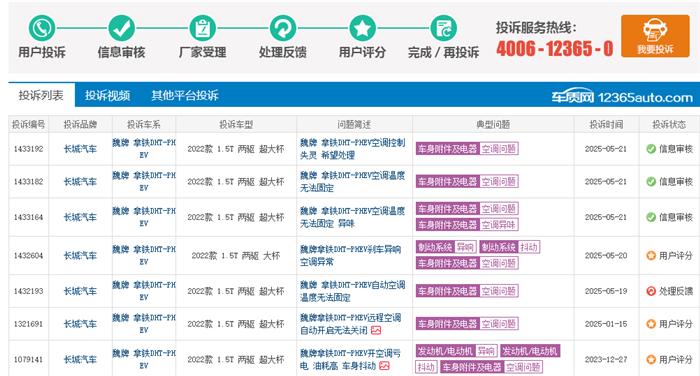Image resolution: width=700 pixels, height=376 pixels.
Task: Click the 用户投诉 phone step icon
Action: [42, 28]
